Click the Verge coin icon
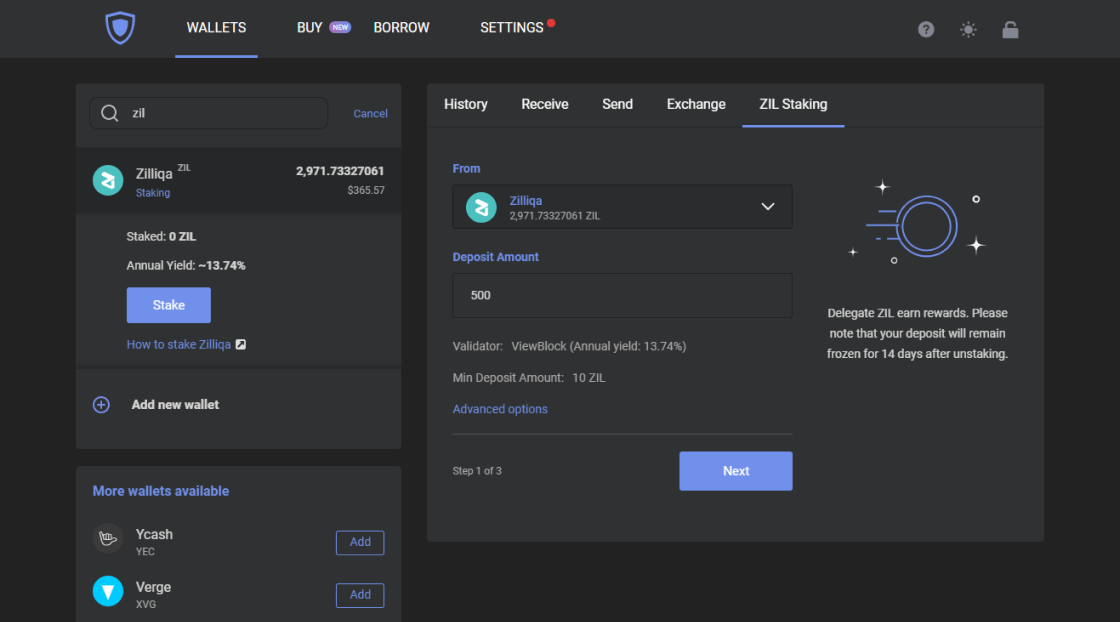The height and width of the screenshot is (622, 1120). 108,591
